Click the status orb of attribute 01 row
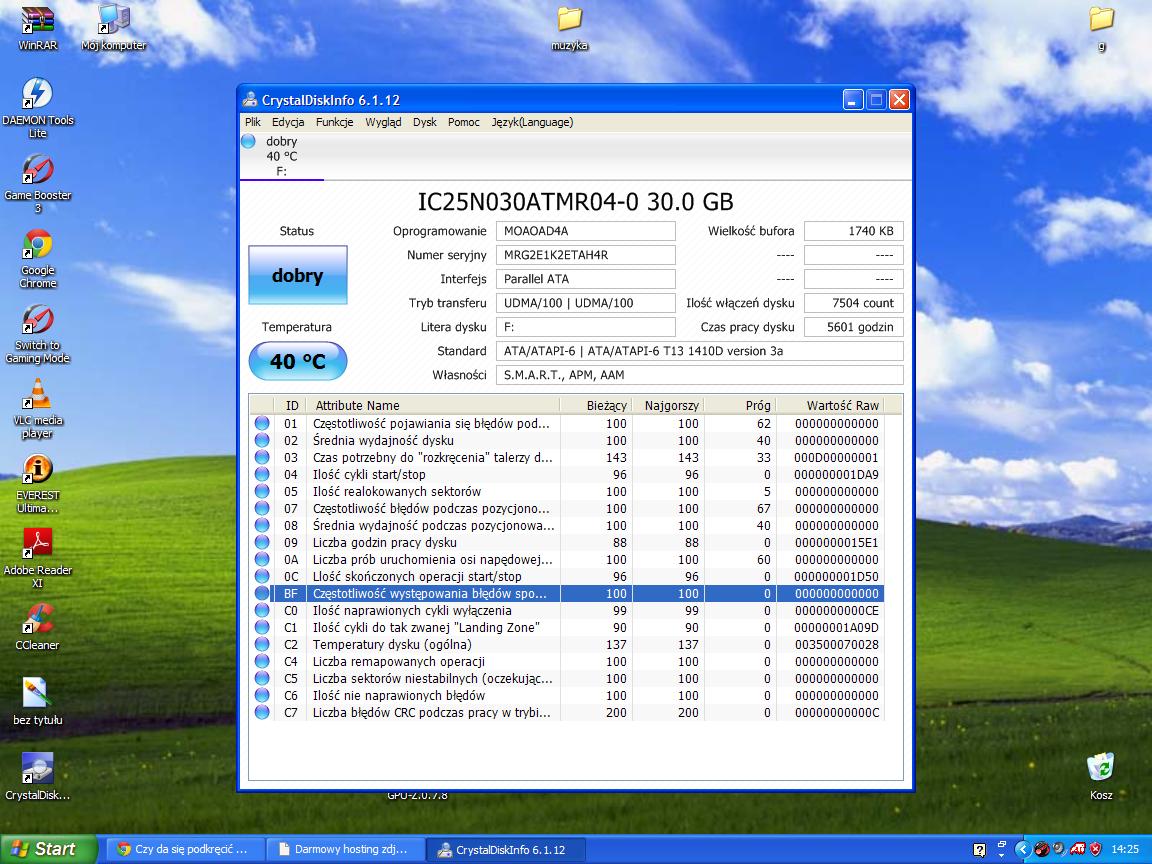This screenshot has height=864, width=1152. click(x=262, y=424)
